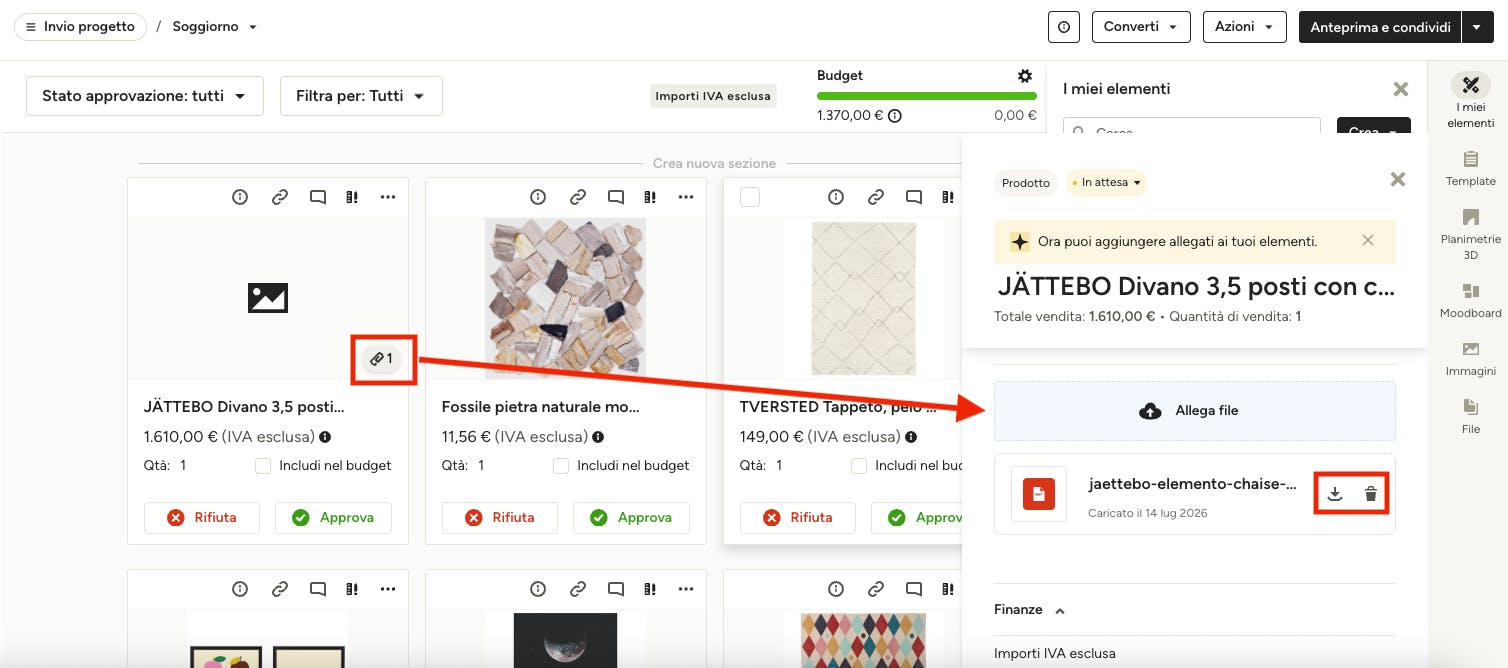Click Fossile pietra naturale card title
The width and height of the screenshot is (1508, 668).
[540, 407]
